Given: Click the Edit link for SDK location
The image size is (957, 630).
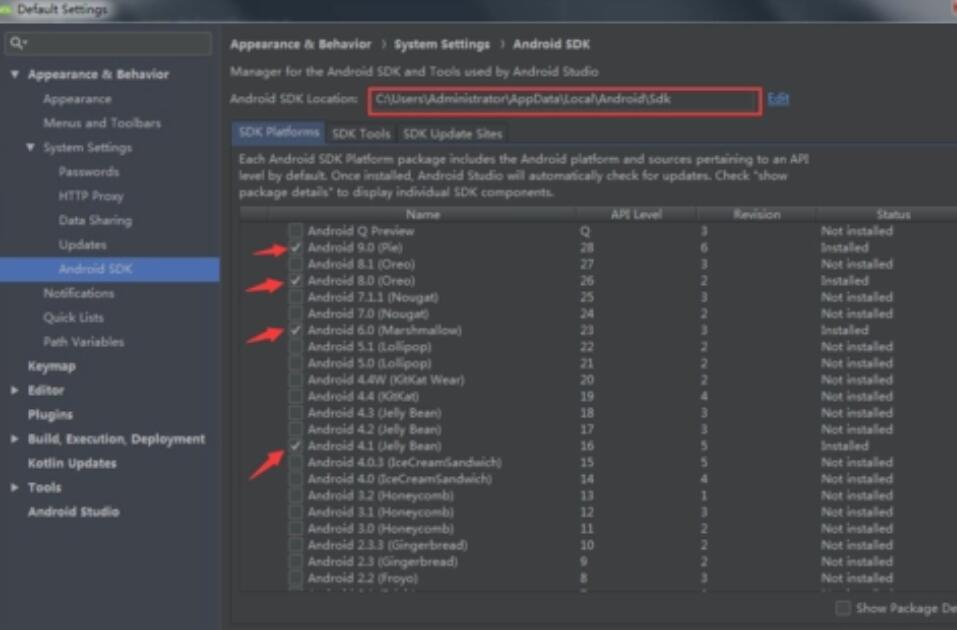Looking at the screenshot, I should click(778, 99).
